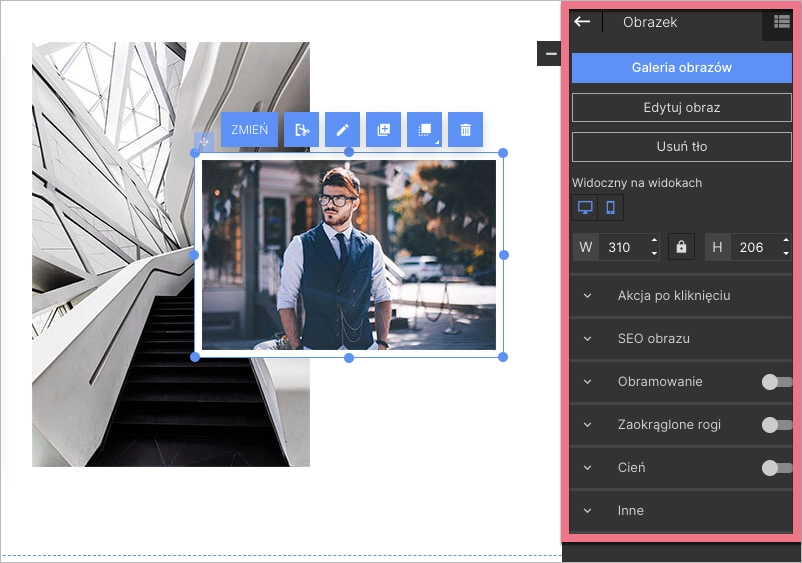Enable the Zaokrąglone rogi toggle switch
The image size is (802, 563).
[x=776, y=425]
